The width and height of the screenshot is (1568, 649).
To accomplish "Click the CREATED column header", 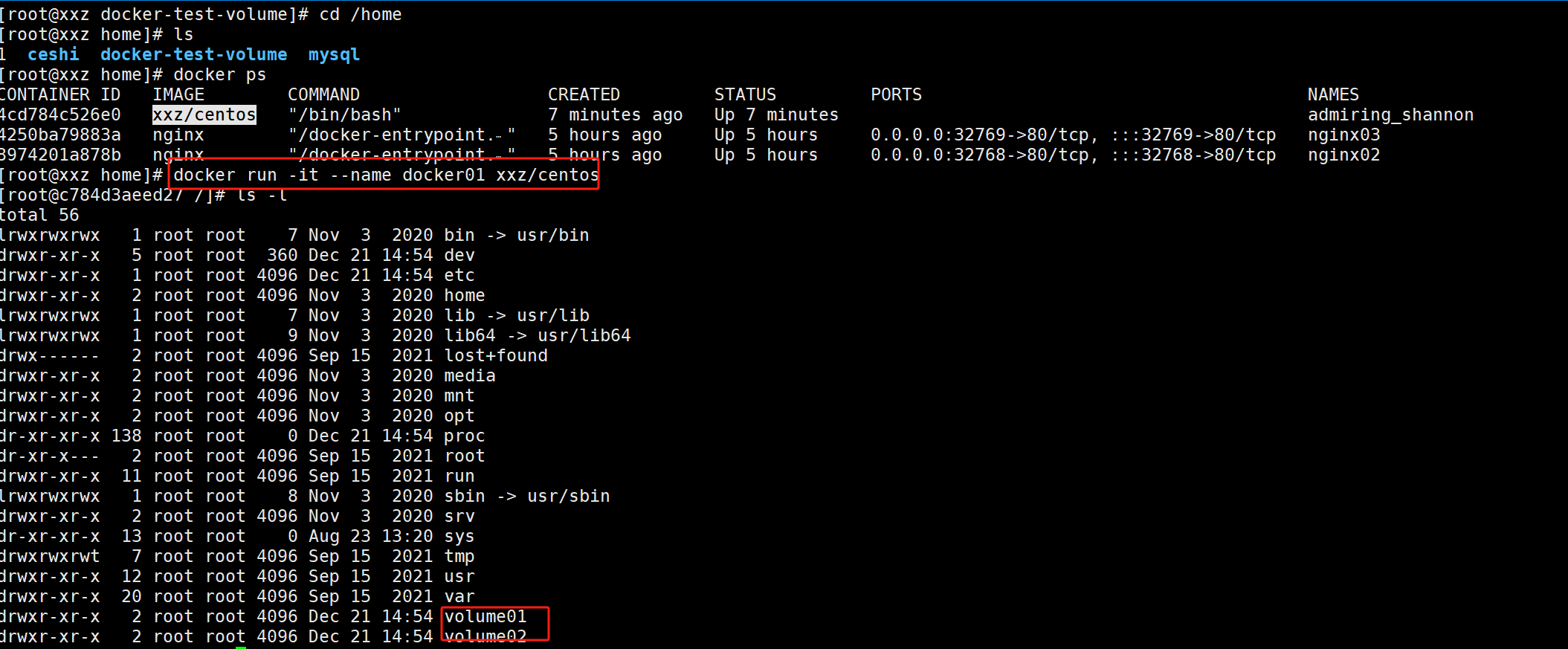I will pyautogui.click(x=584, y=94).
